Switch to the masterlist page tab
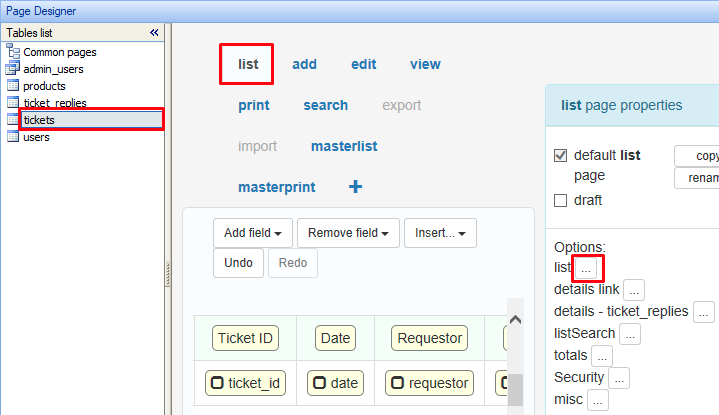Image resolution: width=719 pixels, height=415 pixels. pos(344,146)
